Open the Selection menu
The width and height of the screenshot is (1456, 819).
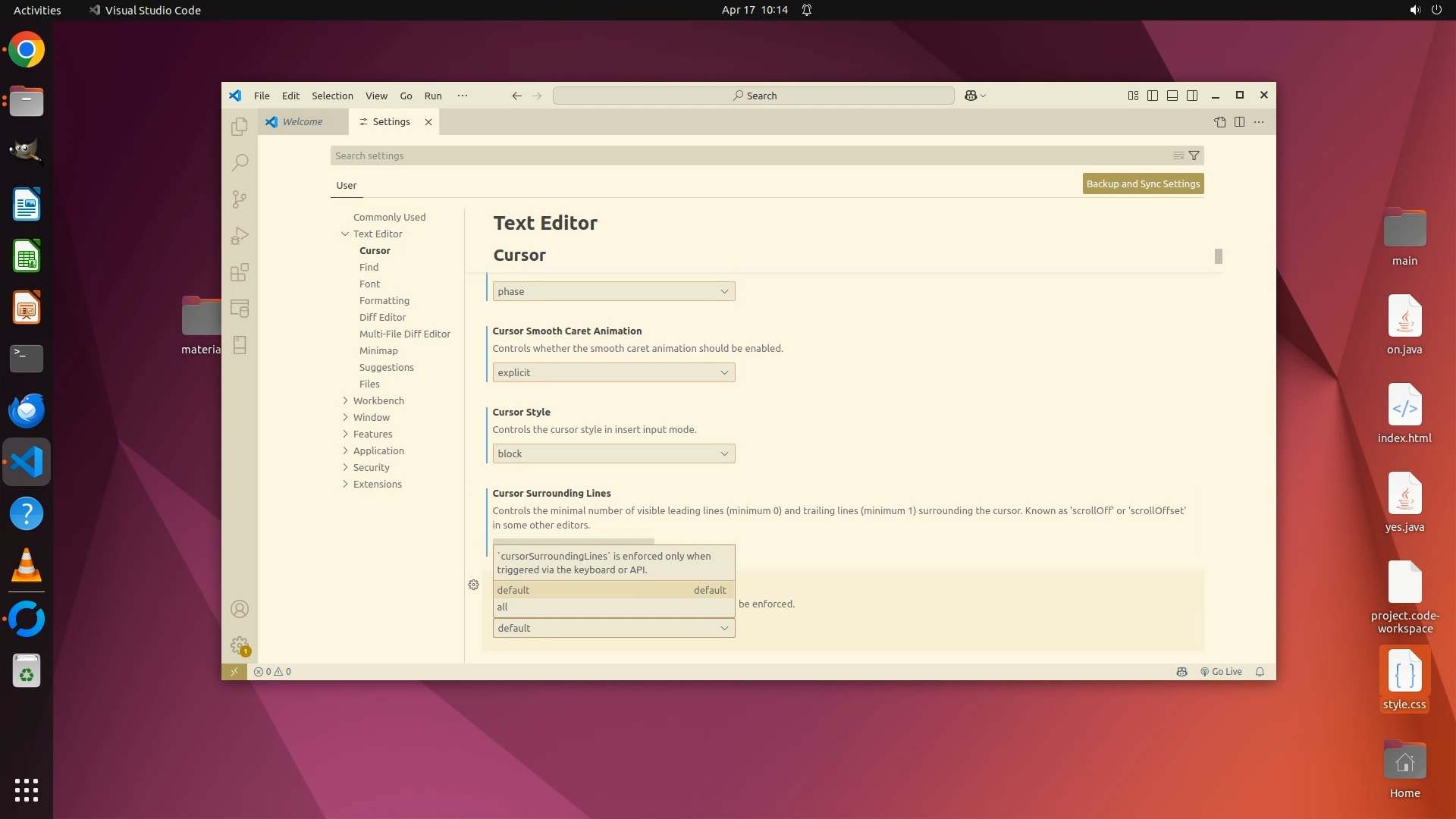click(x=332, y=96)
